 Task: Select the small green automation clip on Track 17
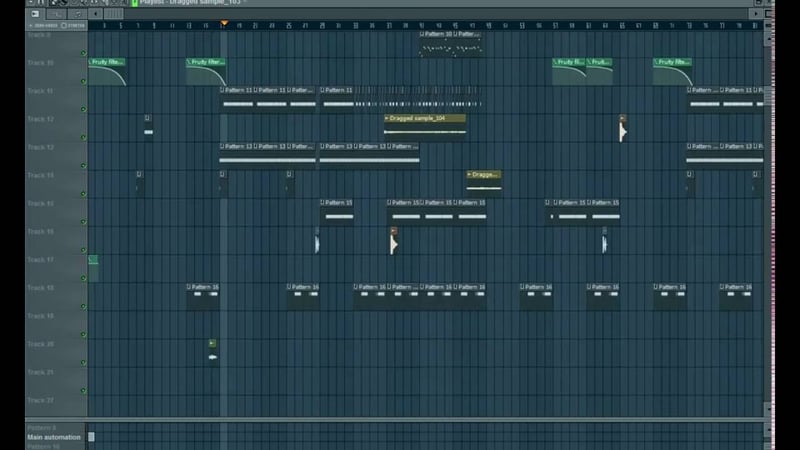(93, 267)
